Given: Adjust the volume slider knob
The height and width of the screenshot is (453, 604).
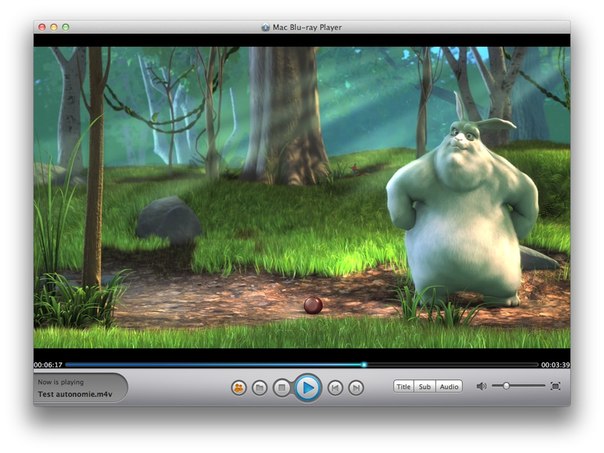Looking at the screenshot, I should [x=506, y=386].
